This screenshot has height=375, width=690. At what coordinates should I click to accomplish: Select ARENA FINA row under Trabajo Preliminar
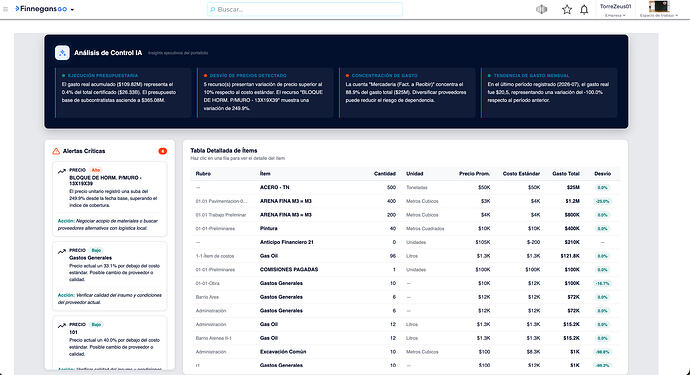pyautogui.click(x=405, y=215)
